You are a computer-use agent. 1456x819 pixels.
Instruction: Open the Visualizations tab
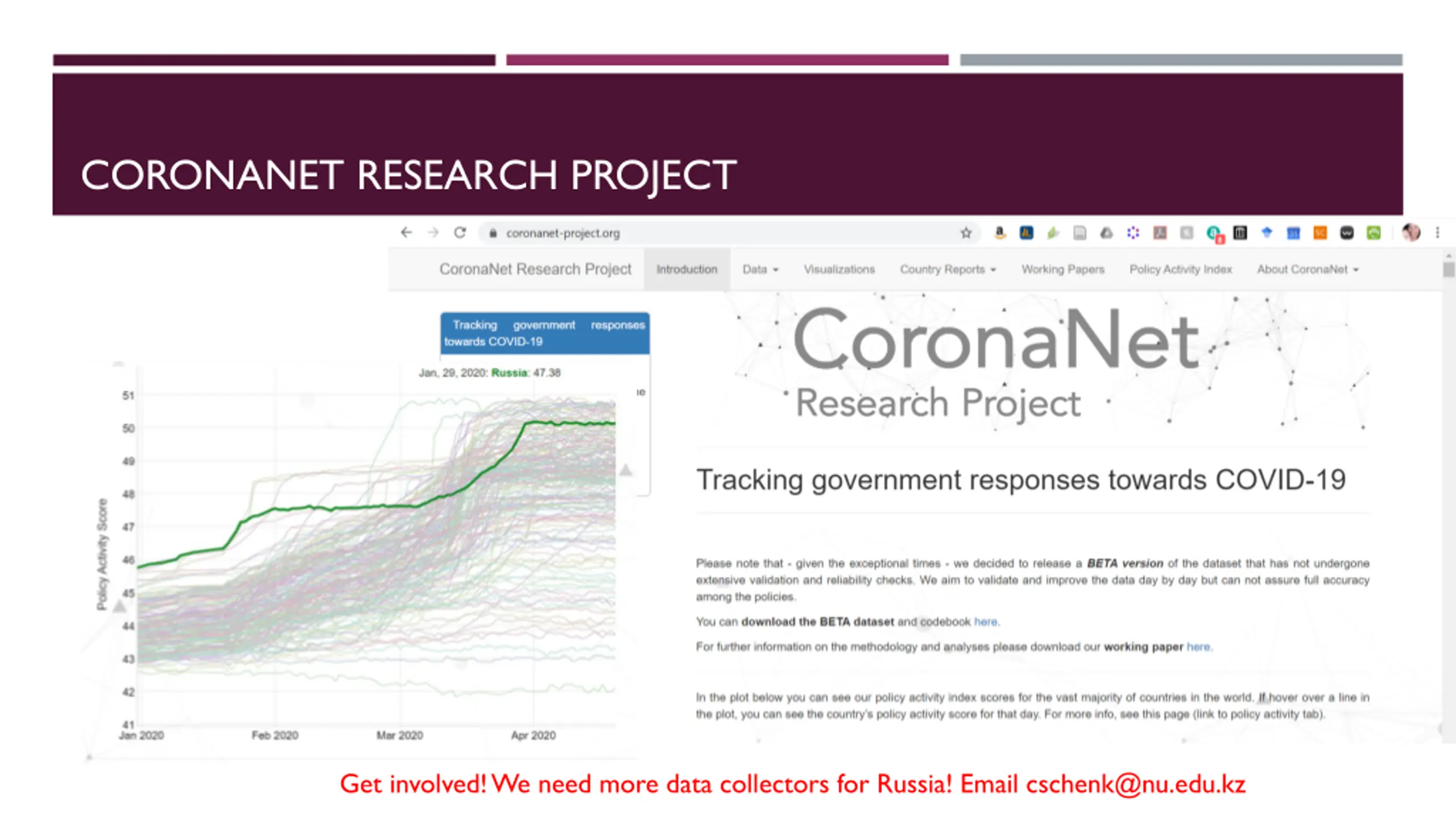(839, 270)
